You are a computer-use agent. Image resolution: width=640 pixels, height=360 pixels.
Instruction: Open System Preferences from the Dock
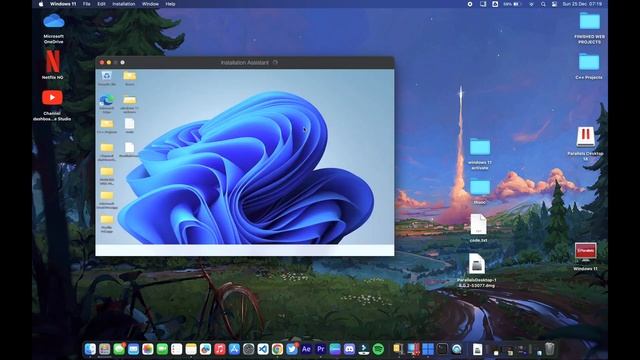click(x=249, y=349)
